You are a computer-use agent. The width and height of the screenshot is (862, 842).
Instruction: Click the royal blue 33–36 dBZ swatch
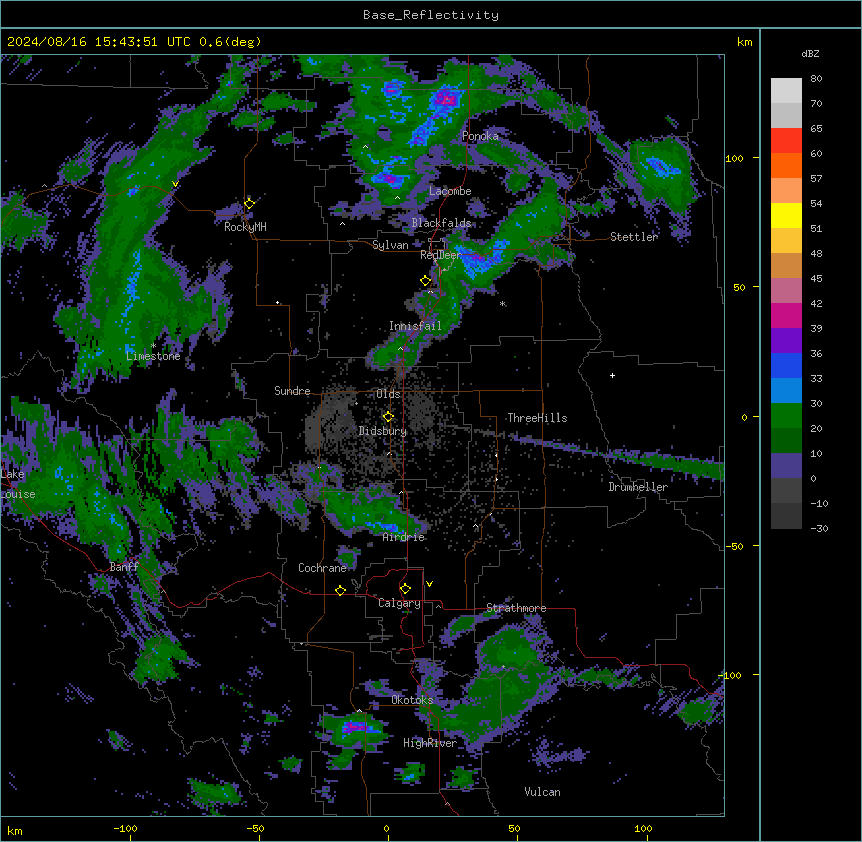pyautogui.click(x=786, y=365)
